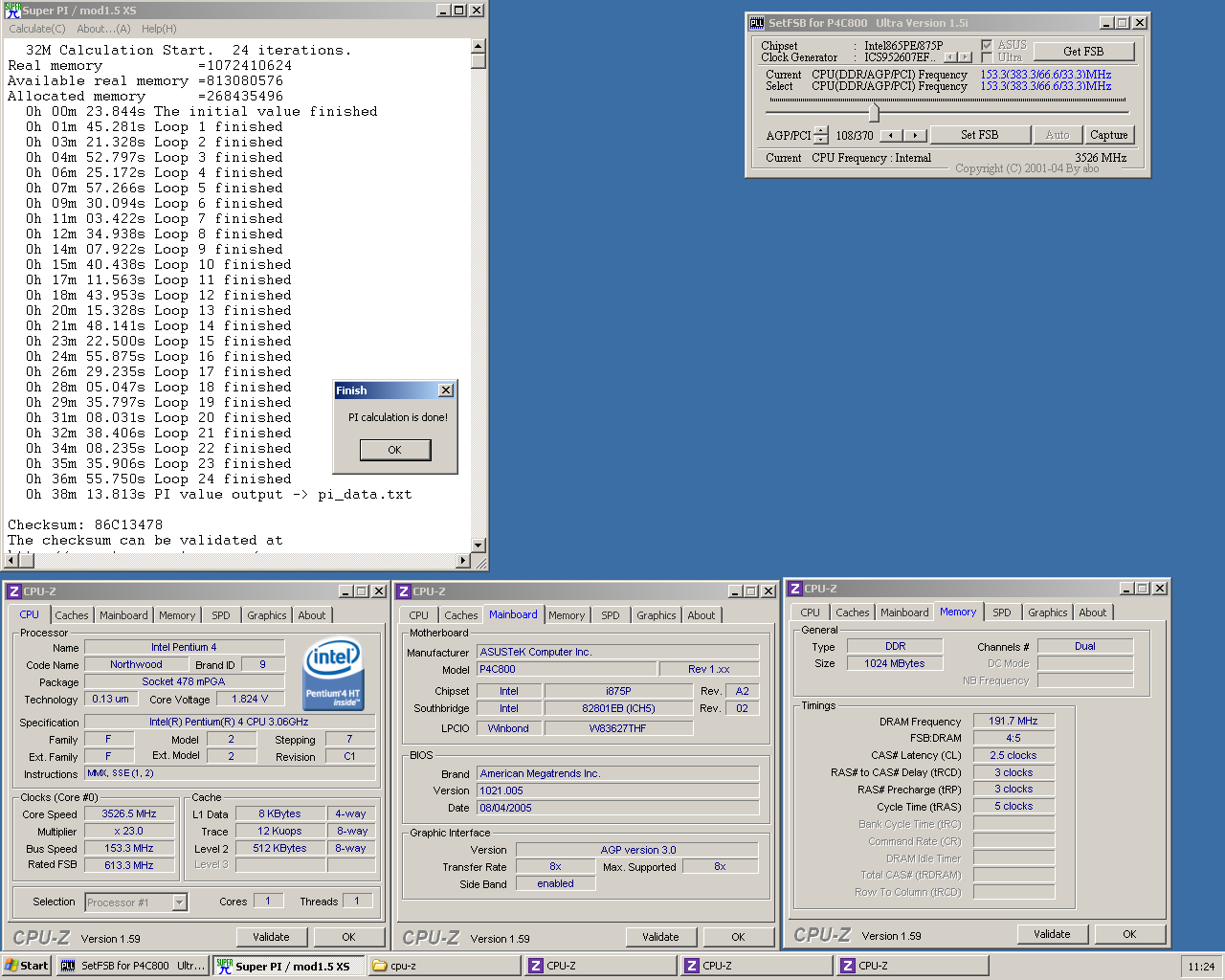The width and height of the screenshot is (1225, 980).
Task: Select first CPU-Z taskbar button
Action: [599, 966]
